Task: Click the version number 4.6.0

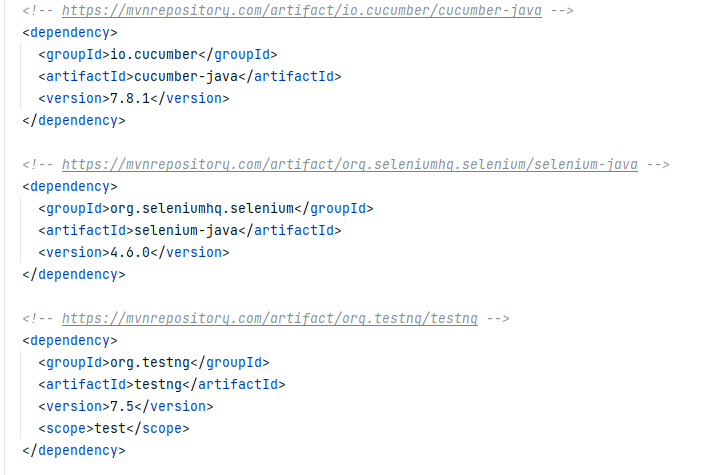Action: 124,252
